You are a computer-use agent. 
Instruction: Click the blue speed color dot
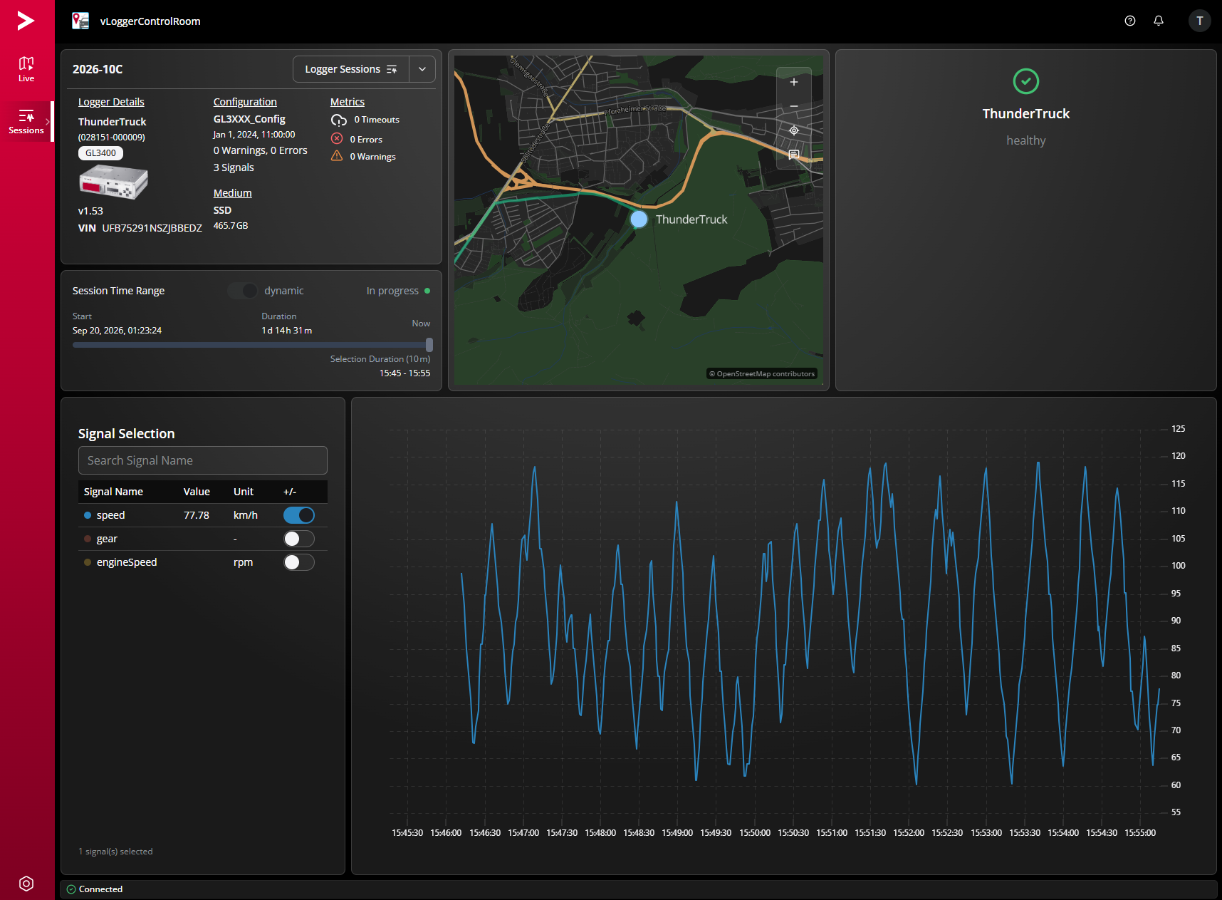(x=88, y=515)
